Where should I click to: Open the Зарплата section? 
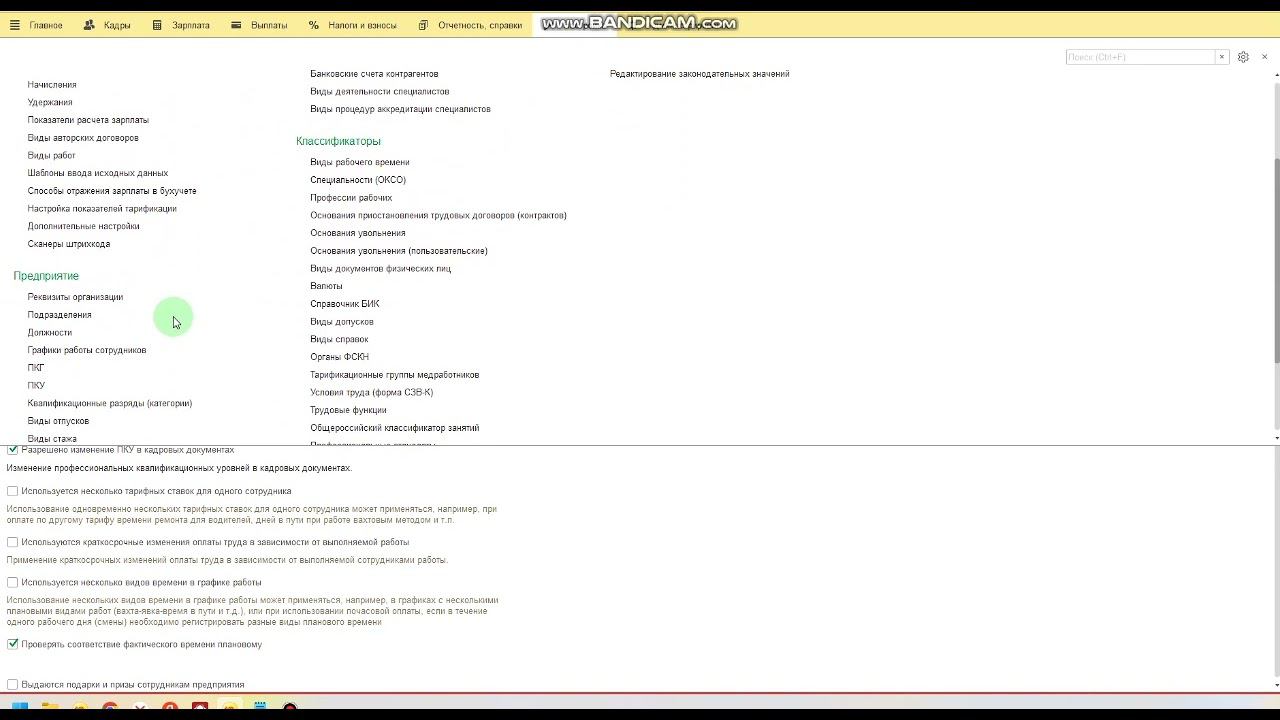click(x=181, y=25)
